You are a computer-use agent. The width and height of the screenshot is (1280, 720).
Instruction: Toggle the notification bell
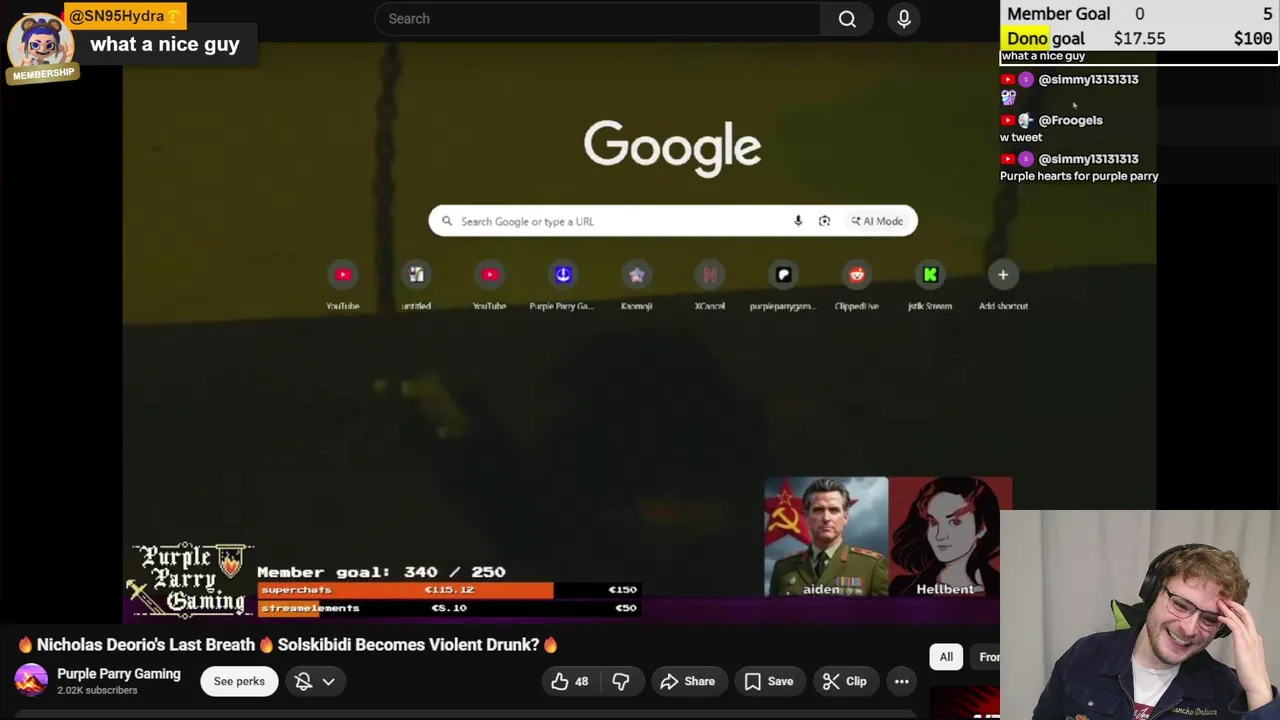(x=304, y=681)
